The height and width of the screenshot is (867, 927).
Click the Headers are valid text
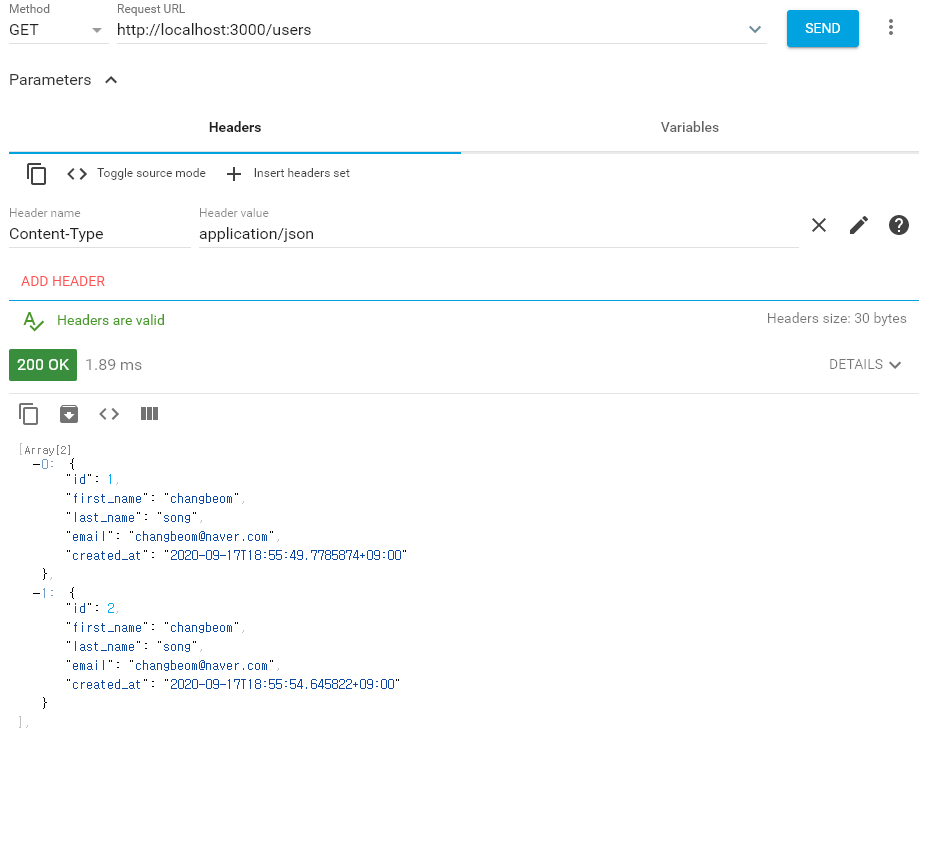[111, 320]
